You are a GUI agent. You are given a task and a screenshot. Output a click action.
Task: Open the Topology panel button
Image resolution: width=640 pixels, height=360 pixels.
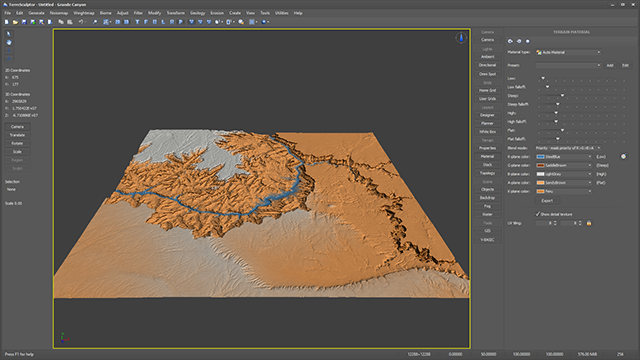pyautogui.click(x=487, y=173)
